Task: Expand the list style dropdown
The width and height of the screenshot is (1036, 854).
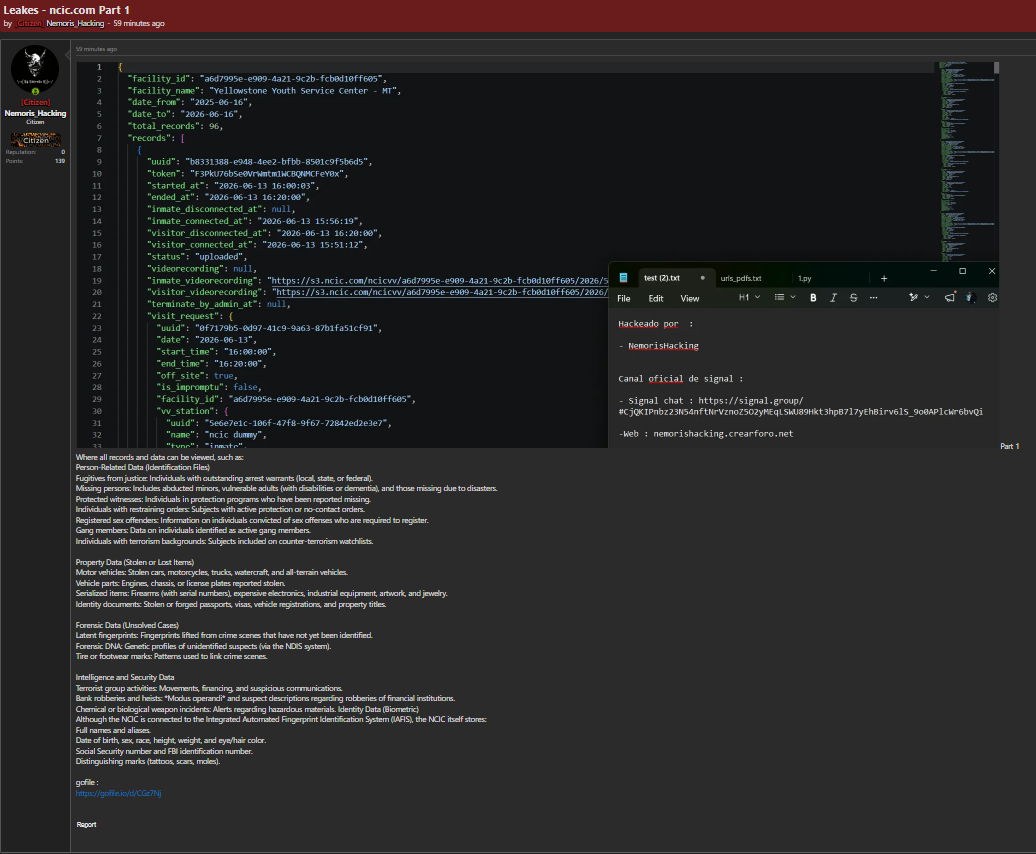Action: 785,297
